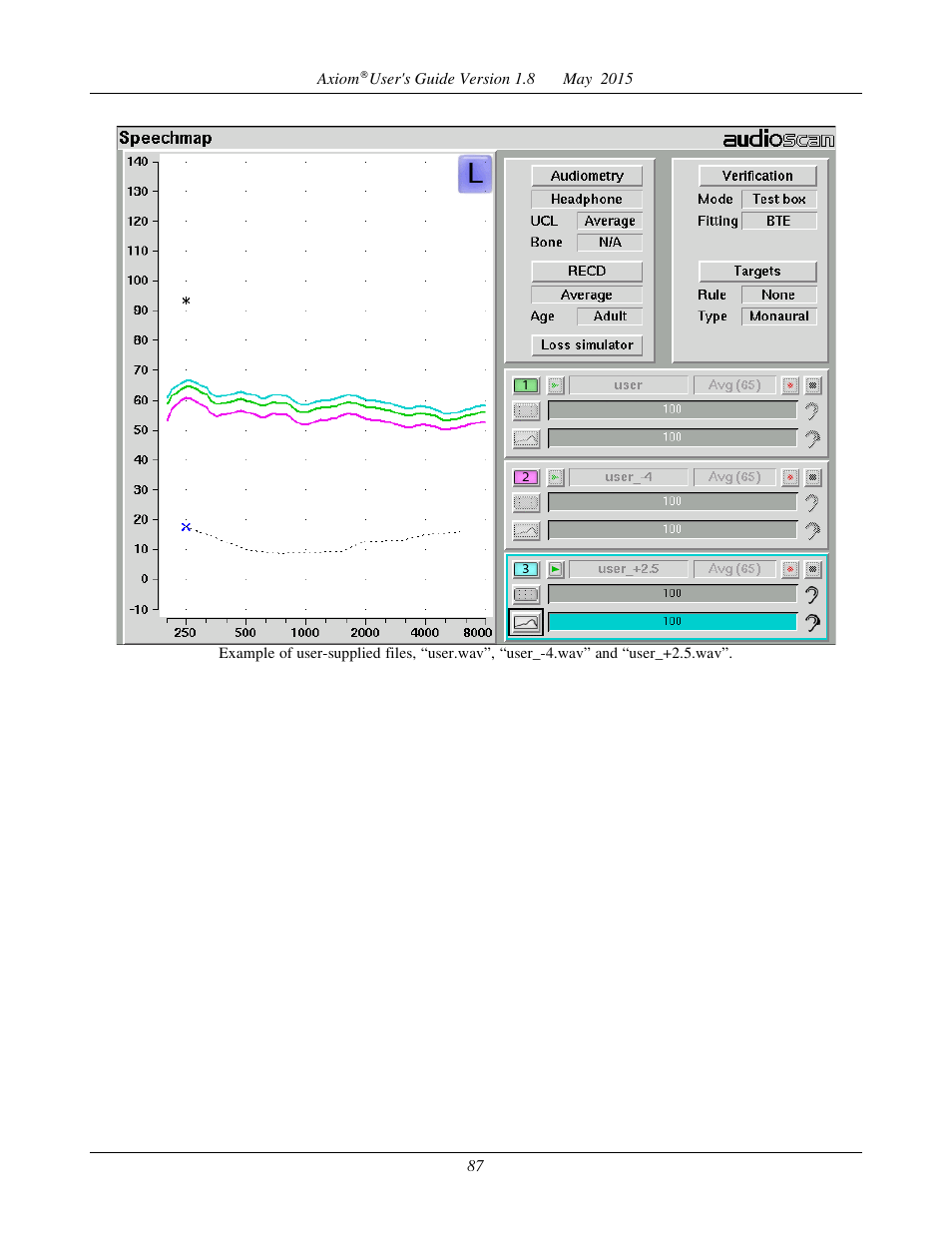This screenshot has height=1233, width=952.
Task: Click test 1 upper ear icon
Action: 811,410
